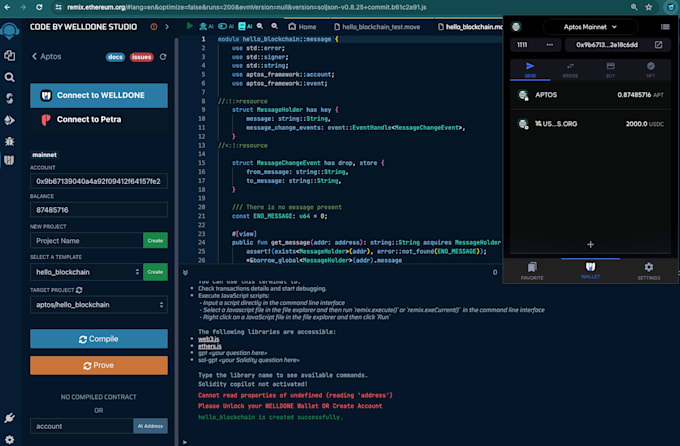The width and height of the screenshot is (680, 446).
Task: Open the WALLET tab in wallet footer
Action: [590, 271]
